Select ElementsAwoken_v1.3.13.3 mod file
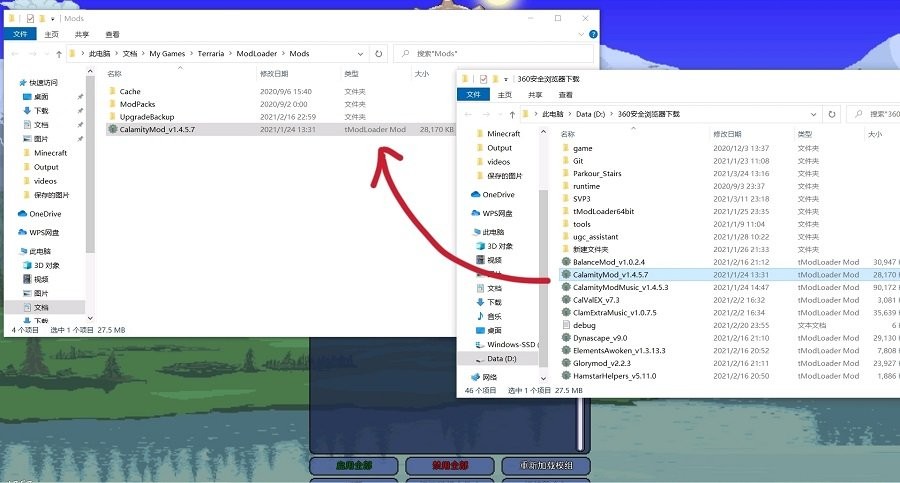Viewport: 900px width, 483px height. tap(619, 350)
